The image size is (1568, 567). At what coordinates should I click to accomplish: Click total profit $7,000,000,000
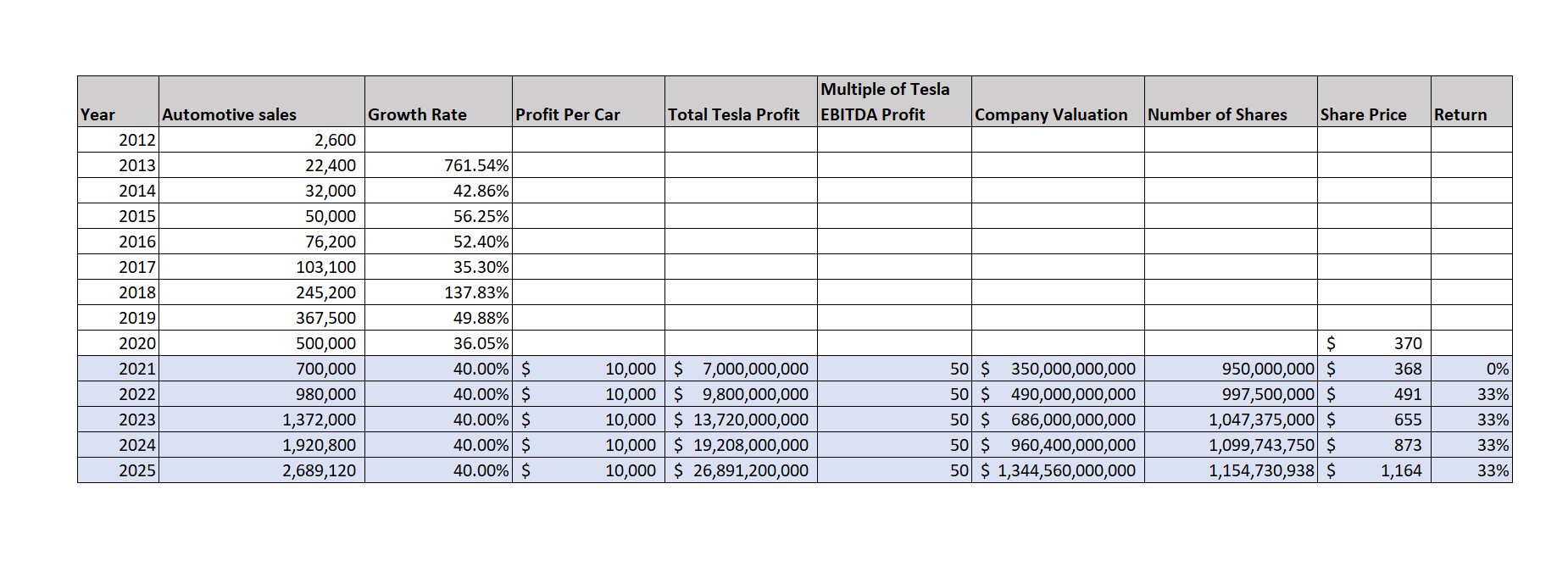click(x=741, y=369)
